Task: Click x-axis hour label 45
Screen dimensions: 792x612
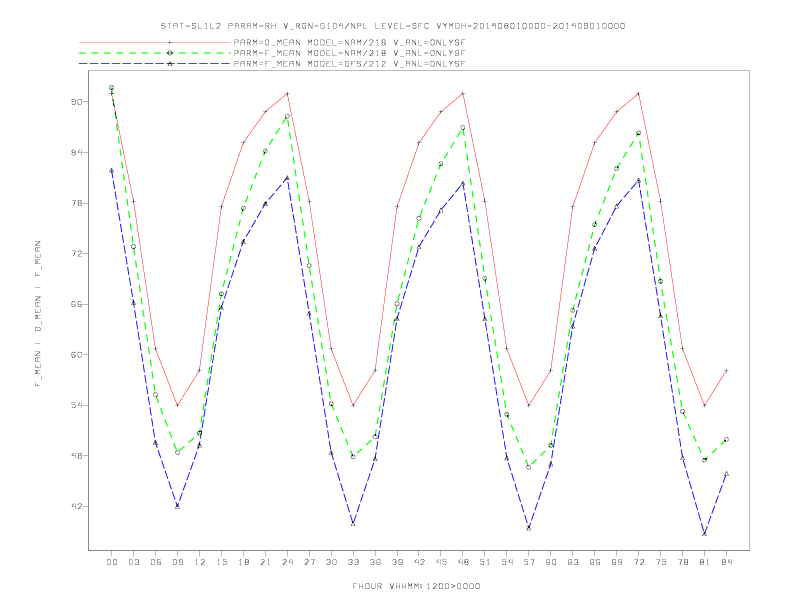Action: click(x=441, y=562)
